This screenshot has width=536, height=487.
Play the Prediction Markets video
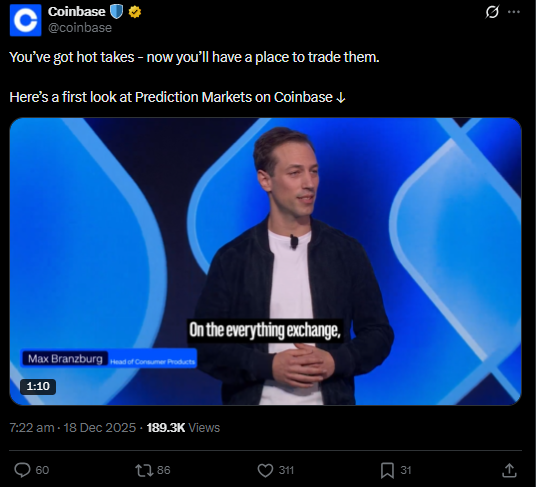click(x=265, y=261)
